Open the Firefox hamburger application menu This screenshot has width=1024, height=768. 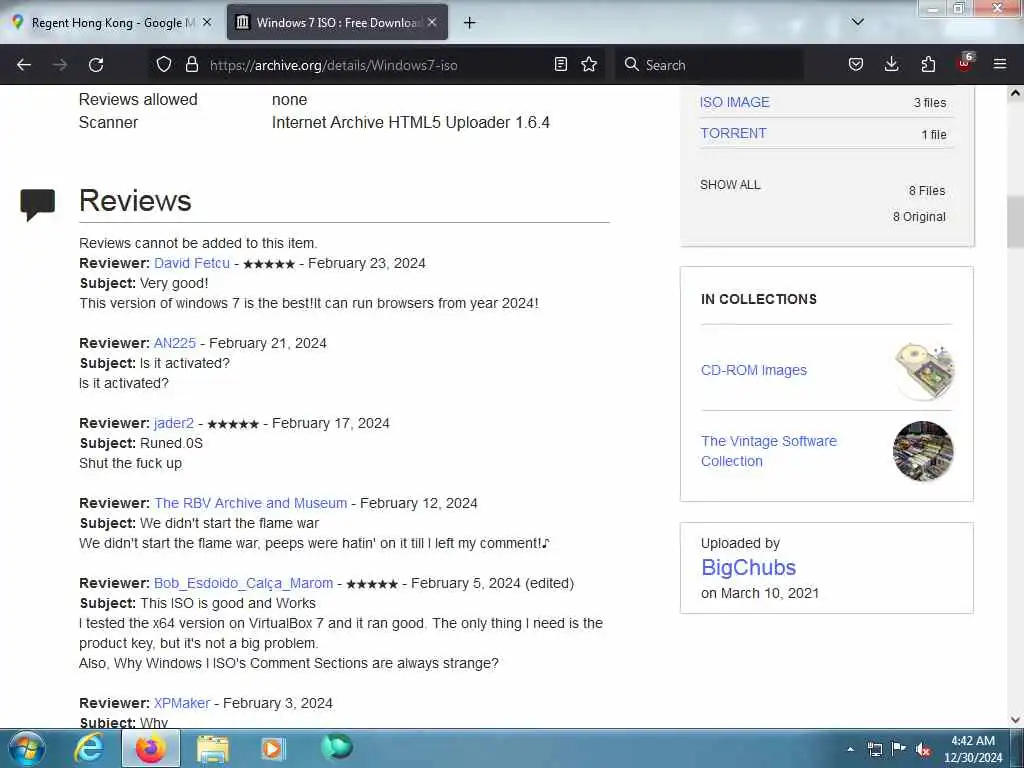(x=1000, y=64)
